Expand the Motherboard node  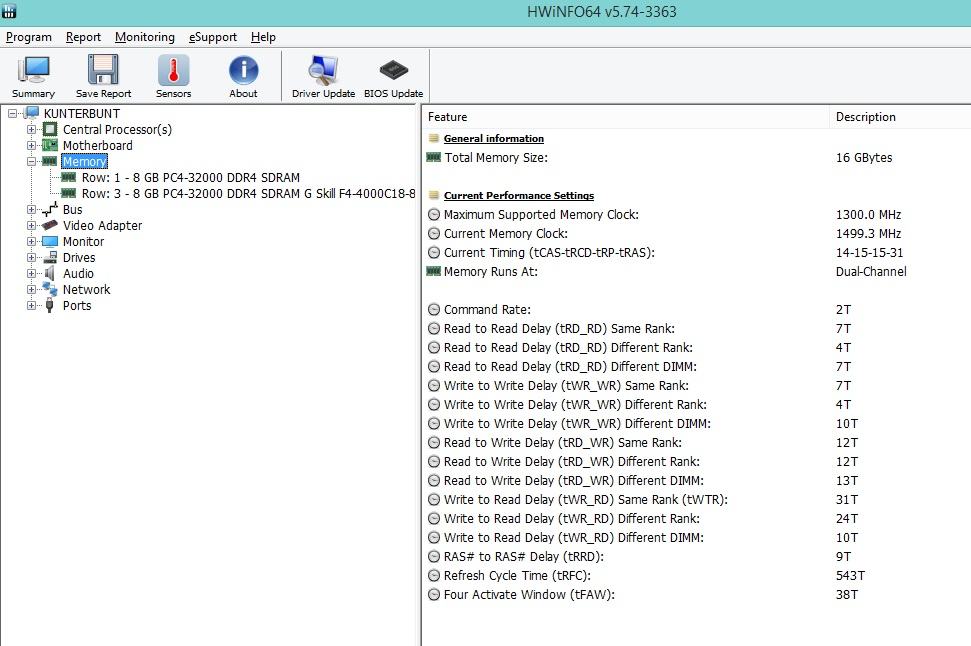pos(32,146)
